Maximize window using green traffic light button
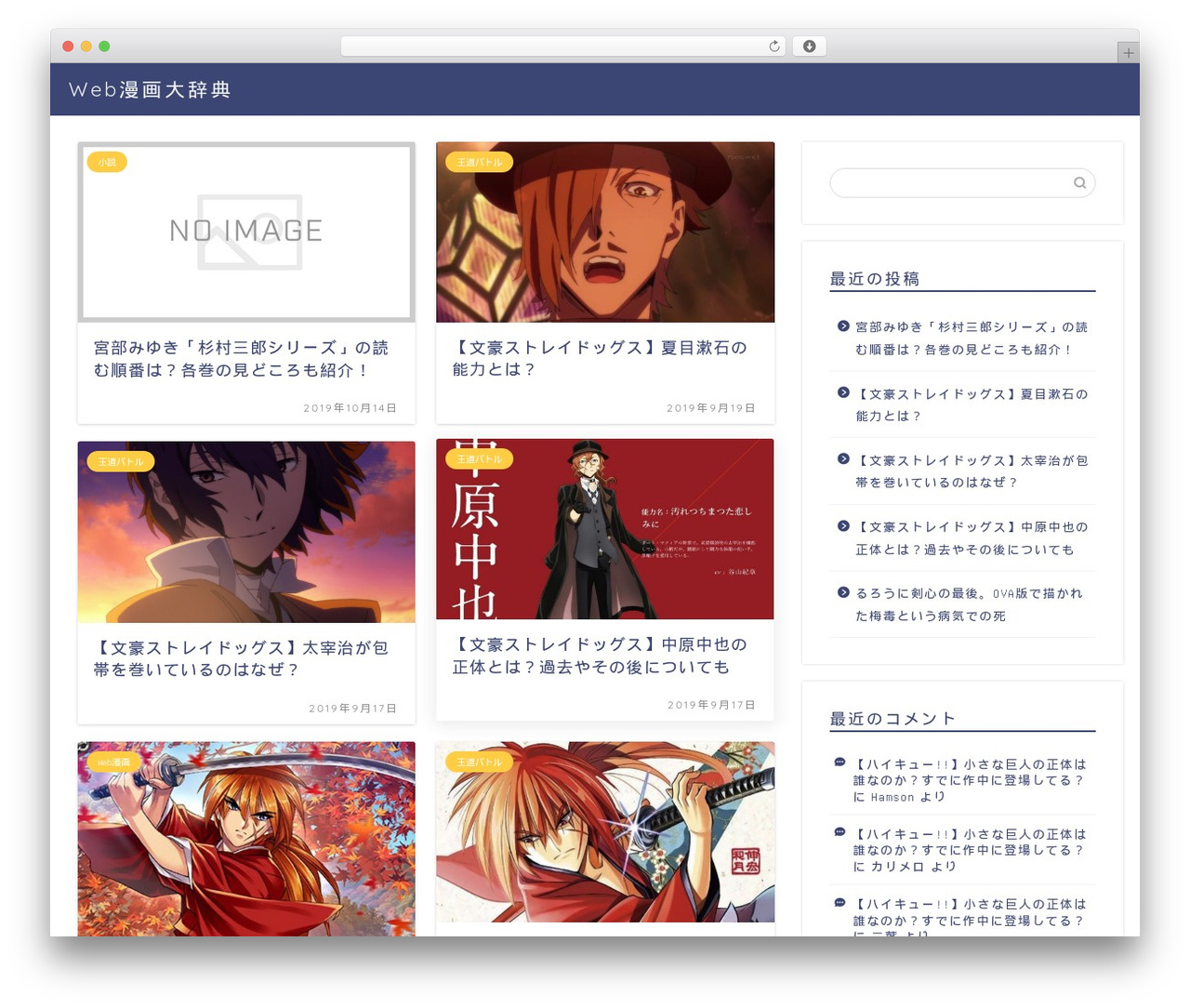Viewport: 1190px width, 1008px height. pyautogui.click(x=104, y=46)
